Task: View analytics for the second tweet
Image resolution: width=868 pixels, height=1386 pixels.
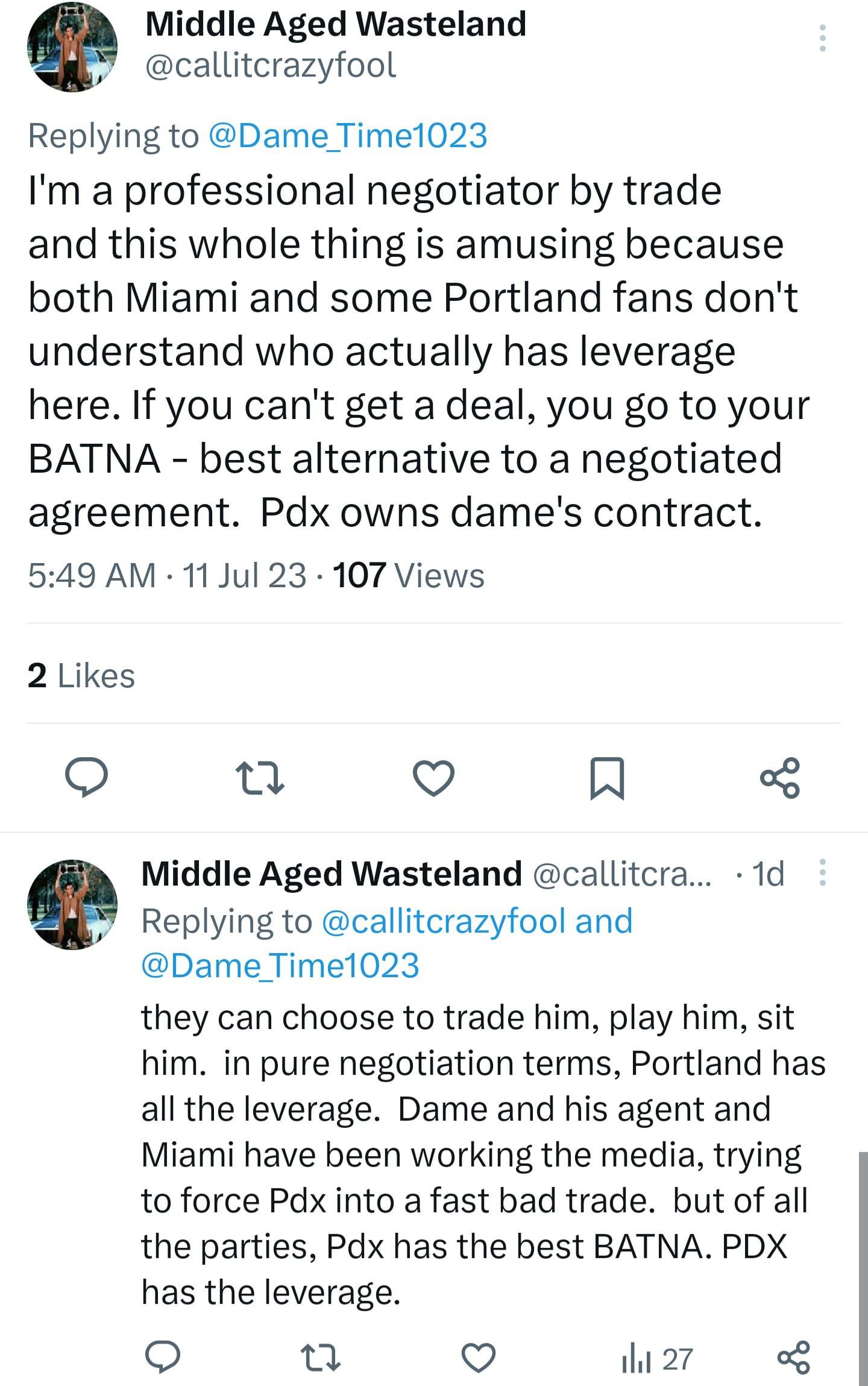Action: point(657,1359)
